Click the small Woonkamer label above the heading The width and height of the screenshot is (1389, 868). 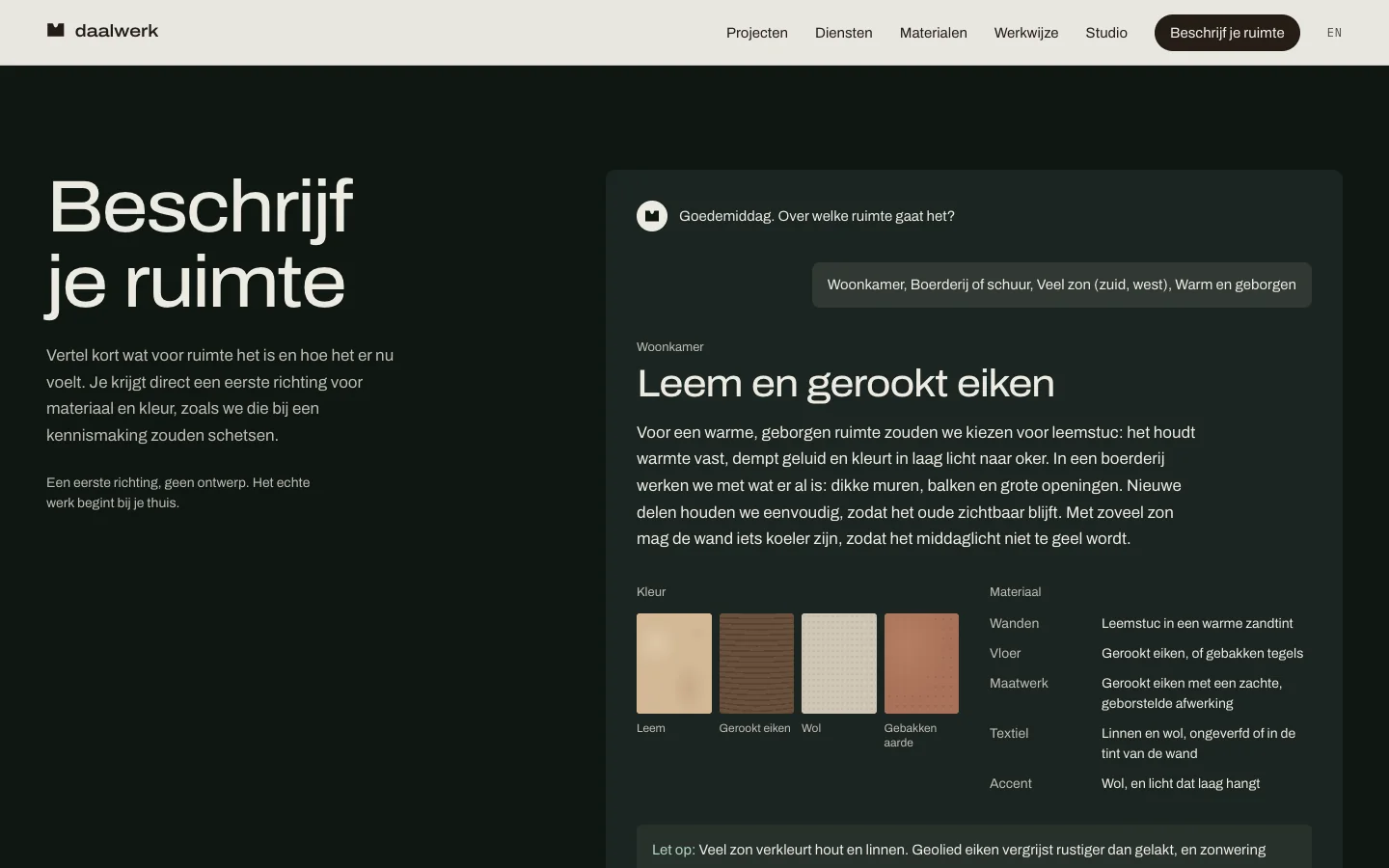(x=670, y=347)
